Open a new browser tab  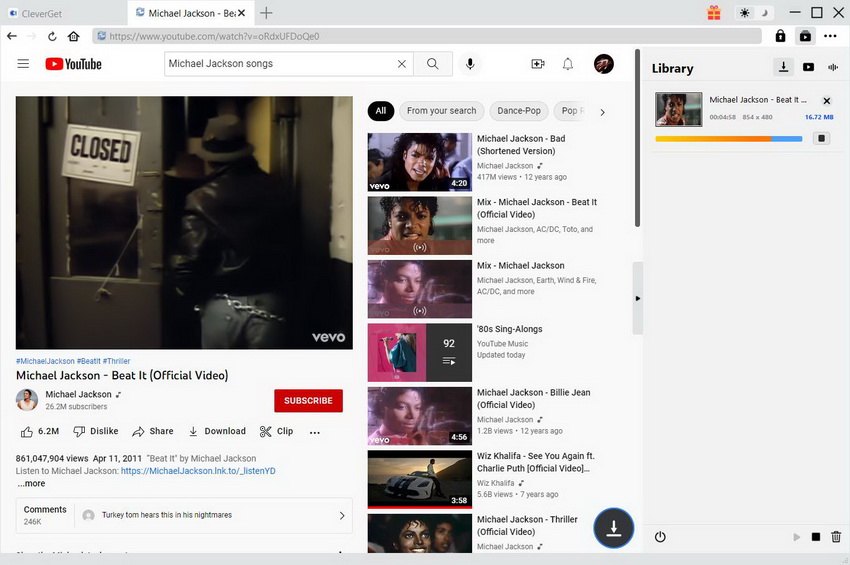click(x=266, y=13)
